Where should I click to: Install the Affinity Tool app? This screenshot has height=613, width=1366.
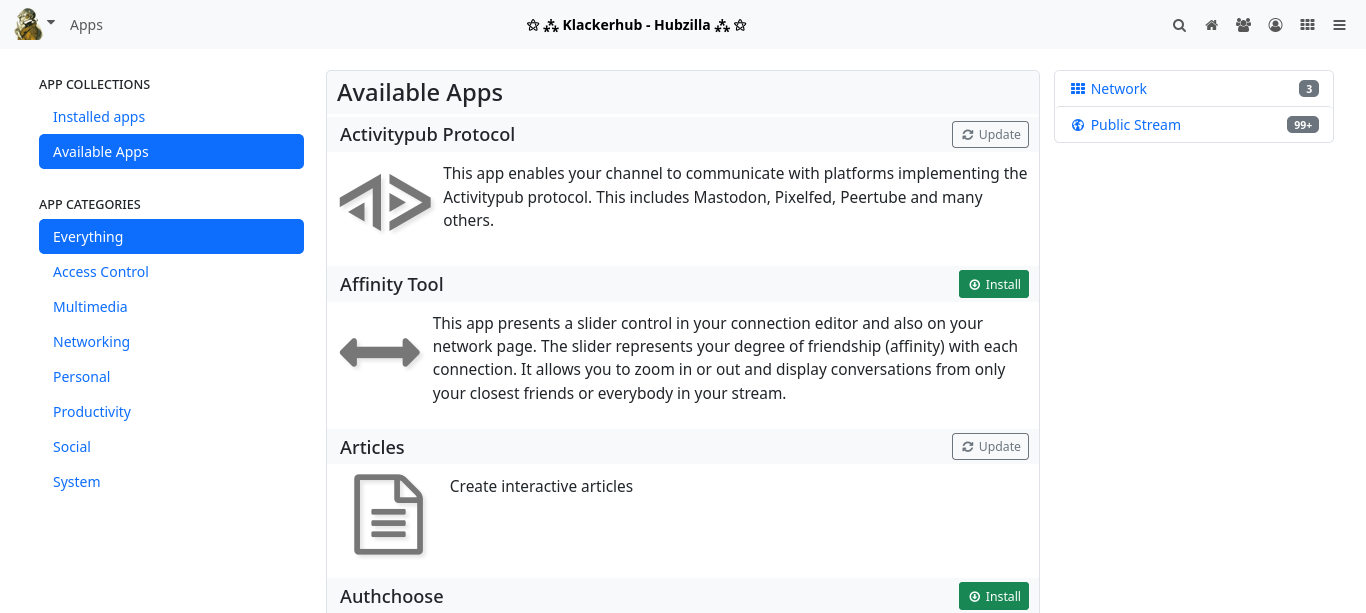click(x=993, y=285)
